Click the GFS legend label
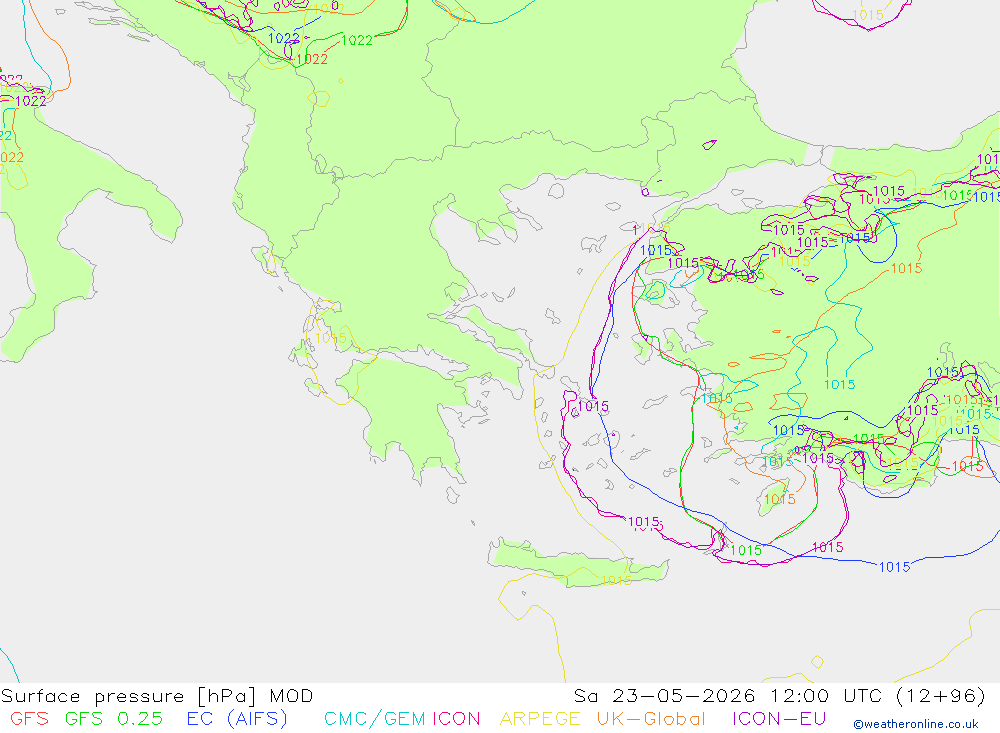 (x=29, y=719)
